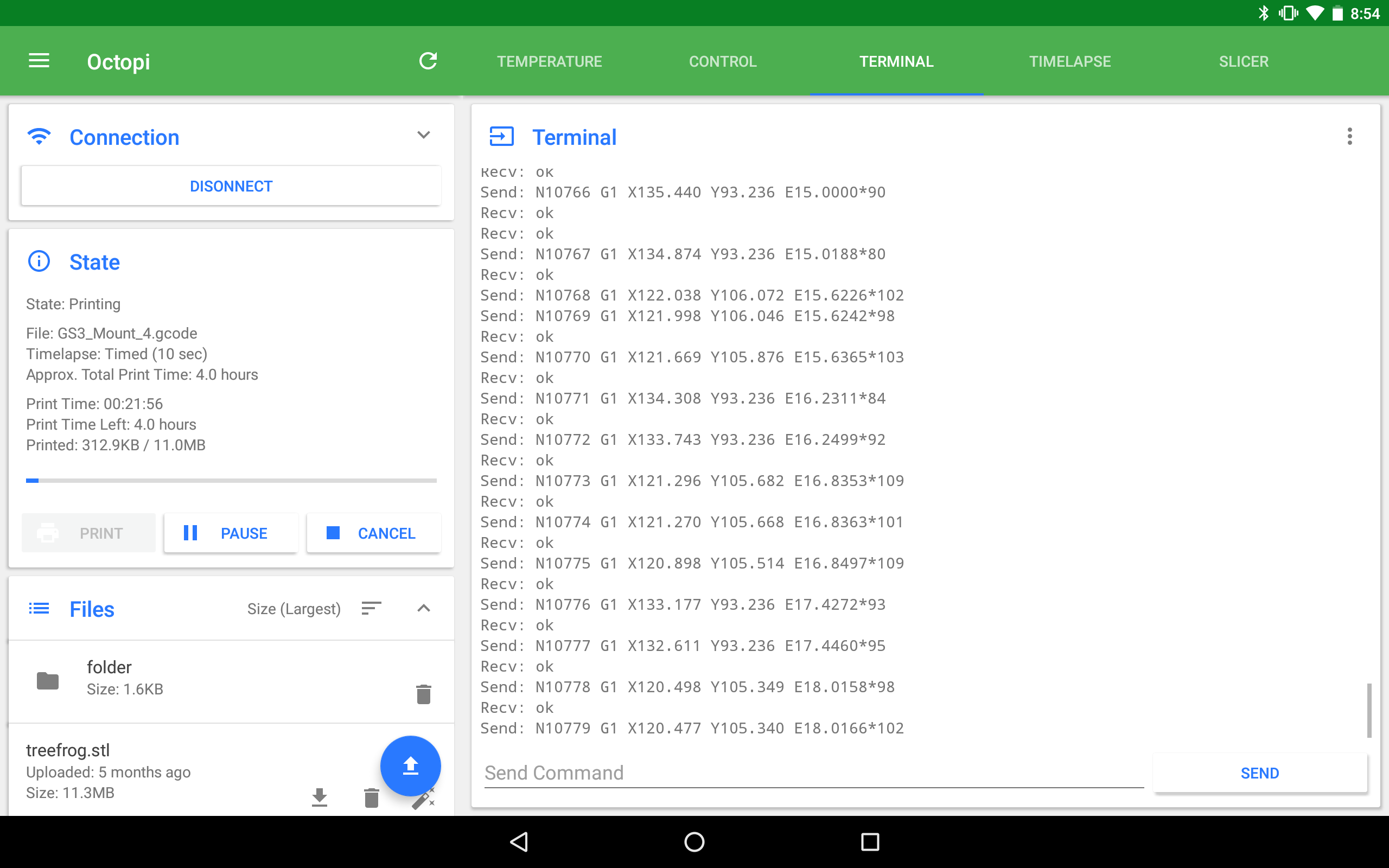Click the Files list icon
The height and width of the screenshot is (868, 1389).
pyautogui.click(x=39, y=609)
